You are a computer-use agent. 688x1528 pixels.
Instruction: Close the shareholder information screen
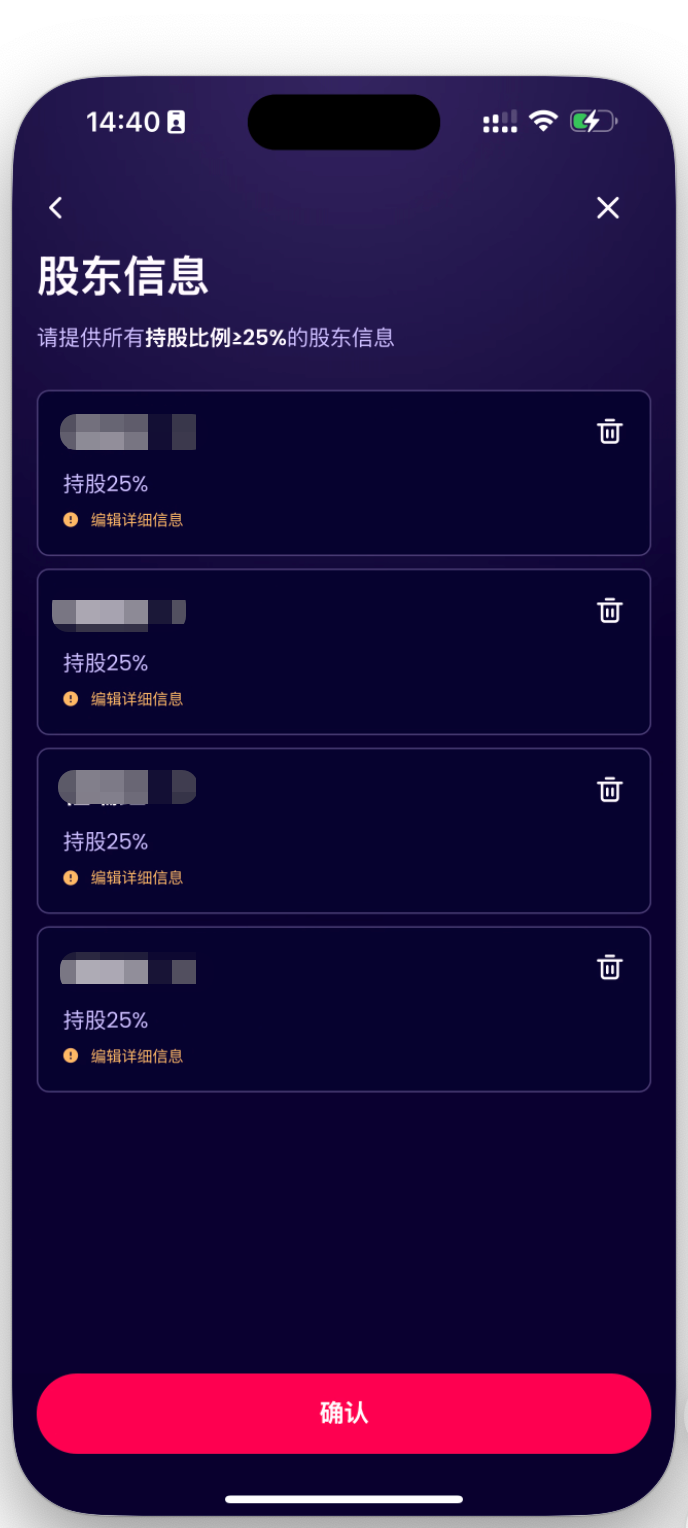pos(608,207)
